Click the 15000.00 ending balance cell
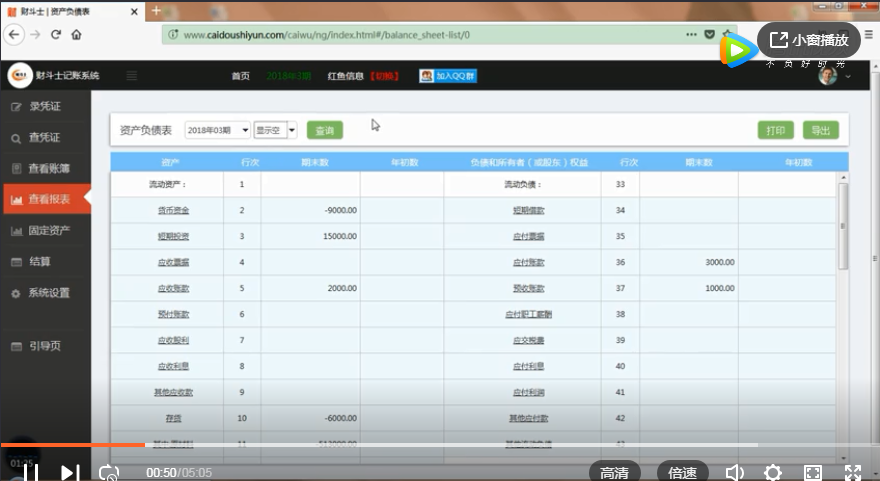The width and height of the screenshot is (880, 481). (310, 236)
